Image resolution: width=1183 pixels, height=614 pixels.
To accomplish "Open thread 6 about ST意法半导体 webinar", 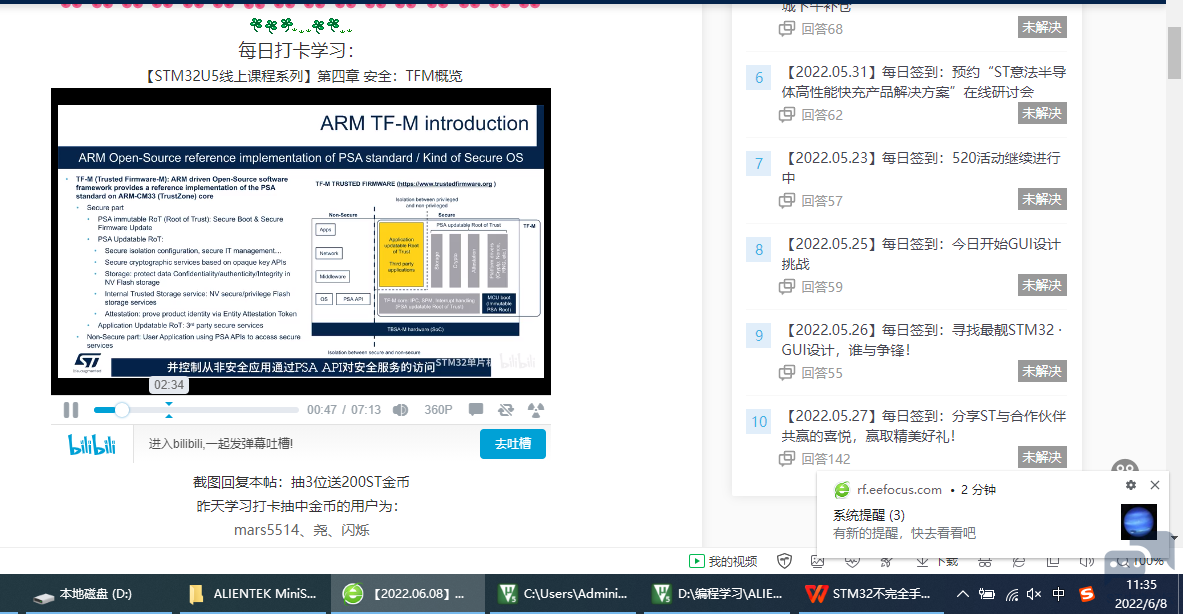I will (923, 81).
